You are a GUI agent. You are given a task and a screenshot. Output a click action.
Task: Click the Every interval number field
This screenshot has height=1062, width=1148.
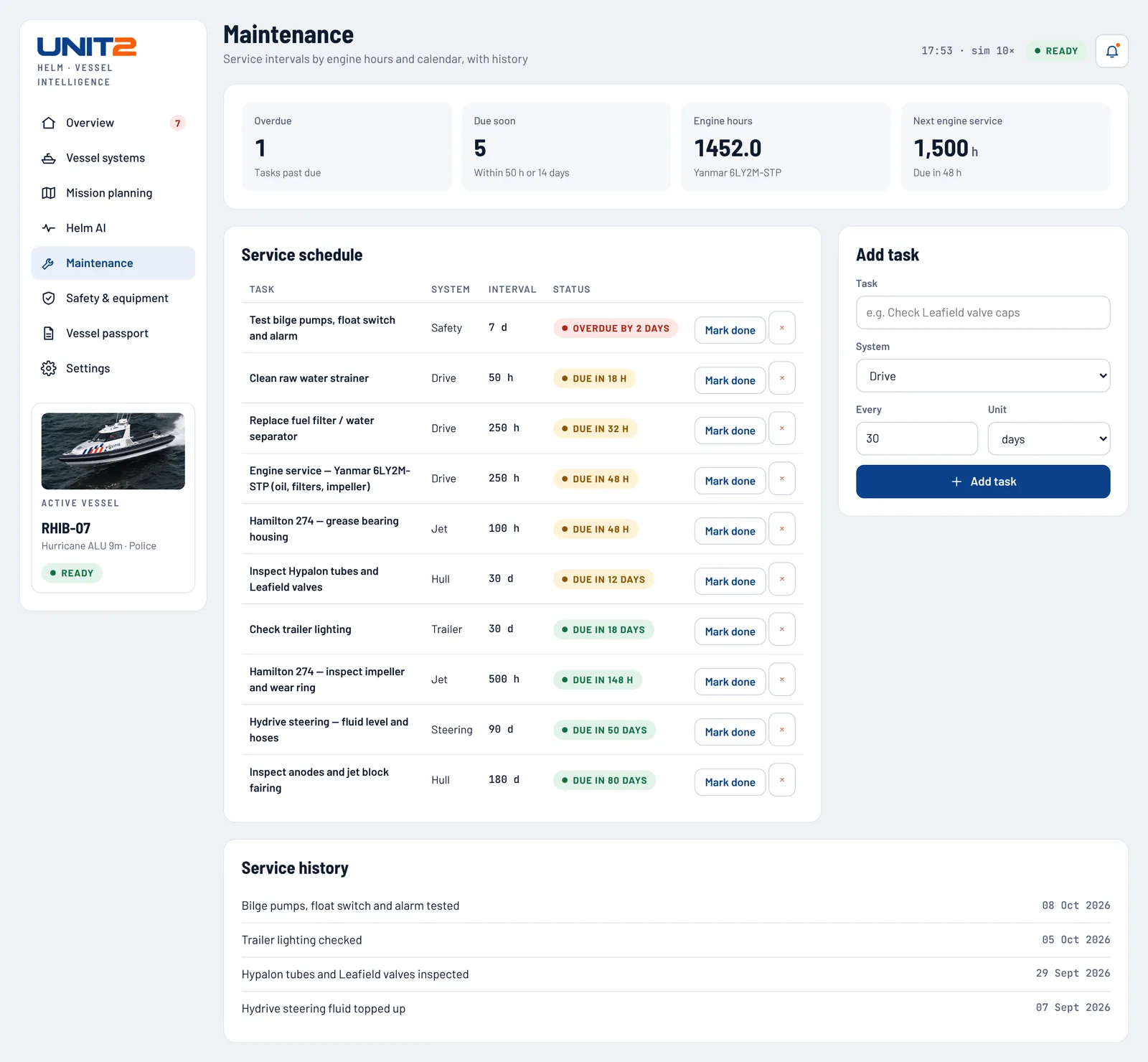[916, 438]
